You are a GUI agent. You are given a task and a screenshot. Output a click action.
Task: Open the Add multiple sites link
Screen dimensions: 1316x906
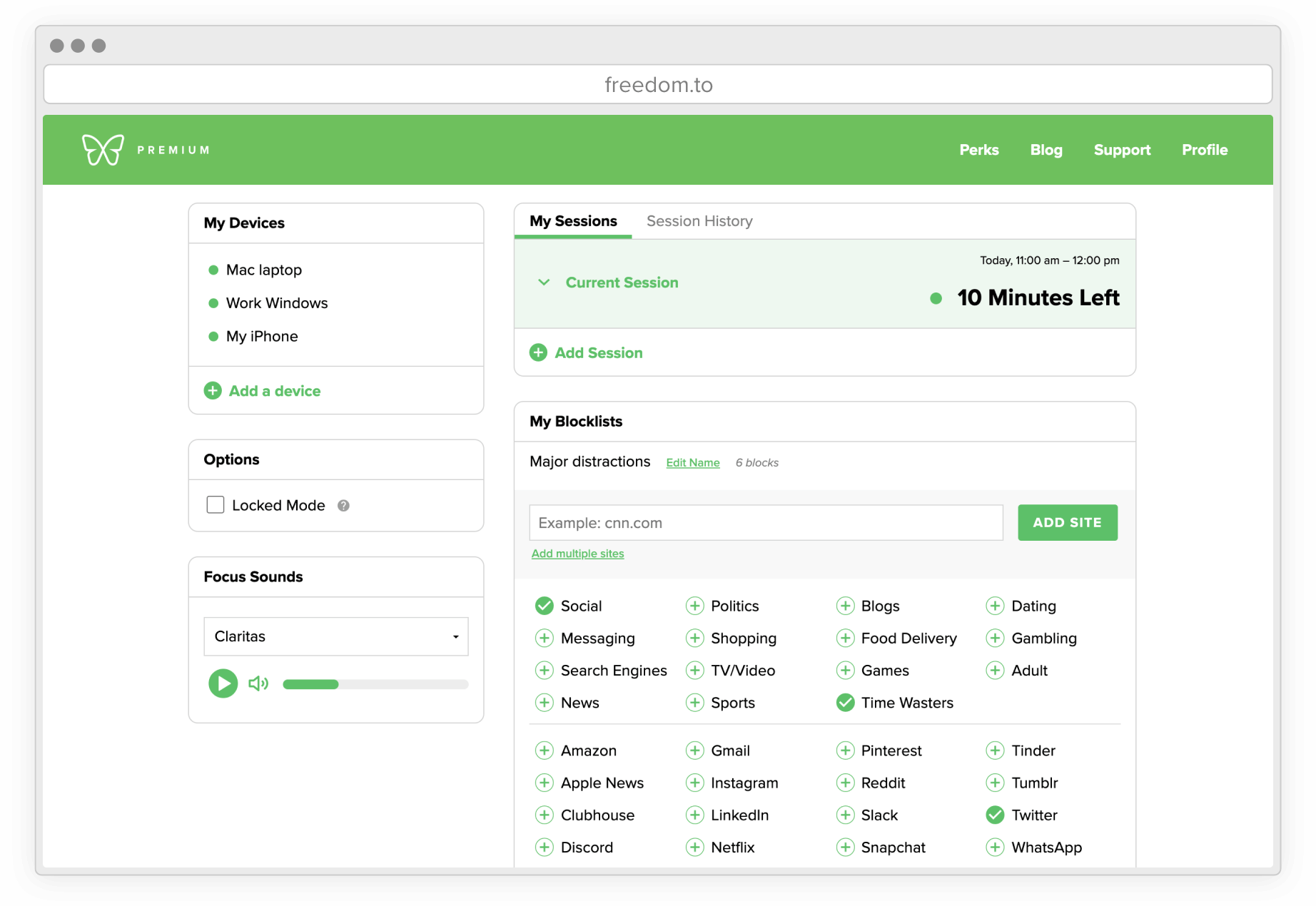coord(577,553)
